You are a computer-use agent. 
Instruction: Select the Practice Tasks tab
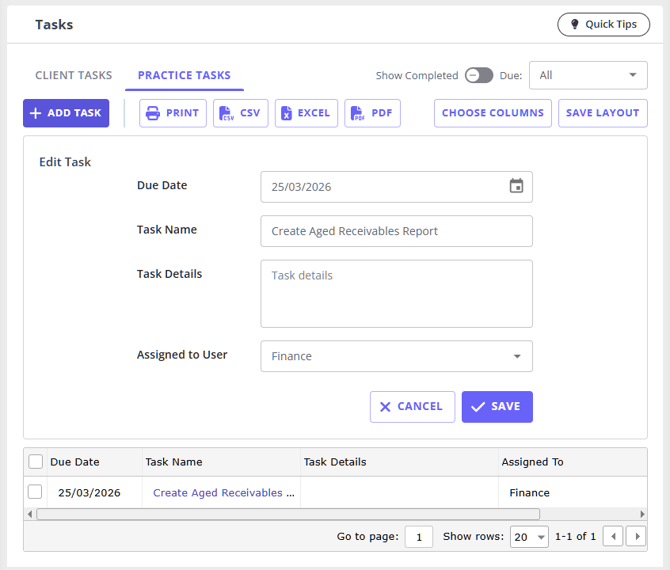(184, 75)
